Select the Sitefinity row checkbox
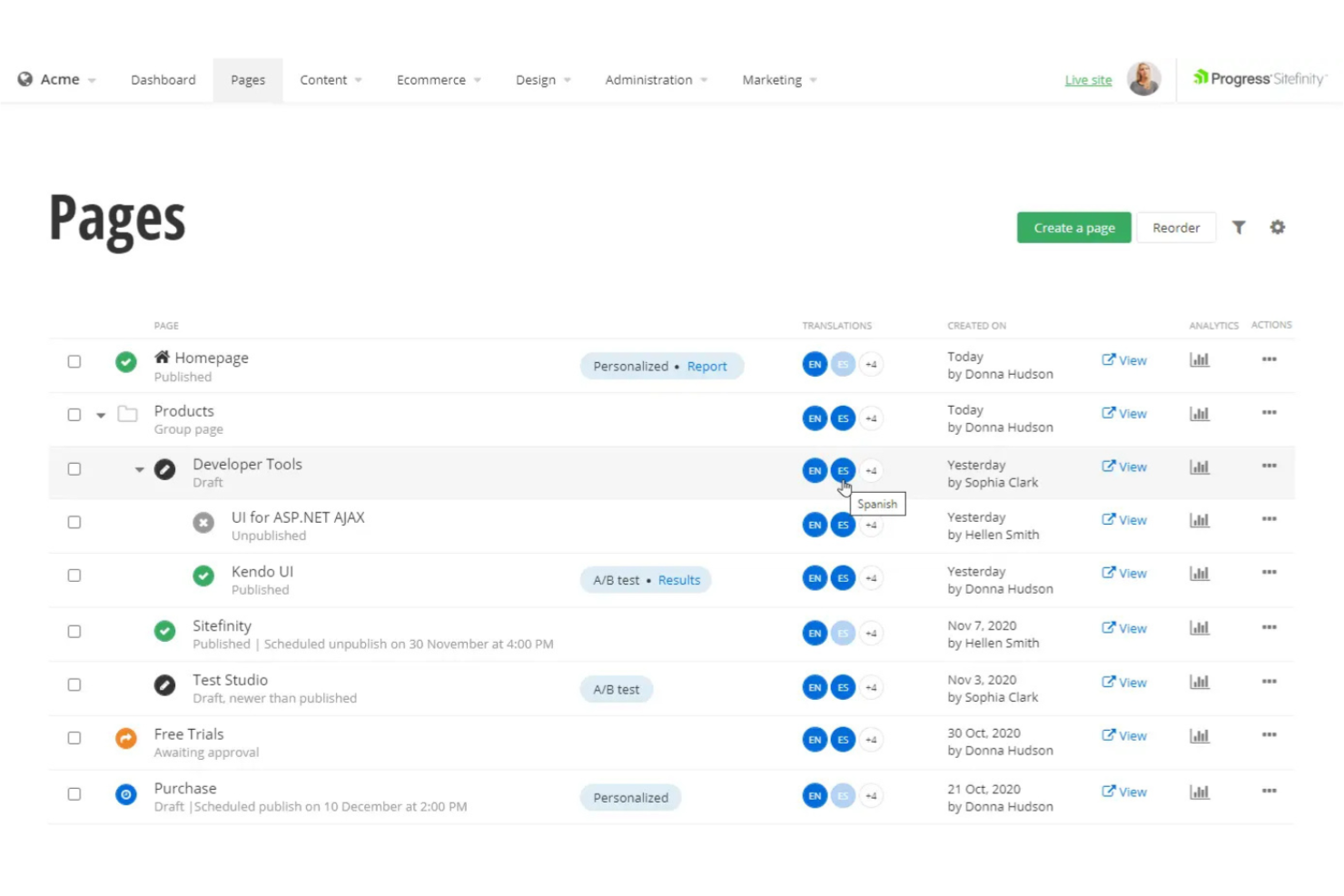The image size is (1344, 896). click(x=74, y=631)
